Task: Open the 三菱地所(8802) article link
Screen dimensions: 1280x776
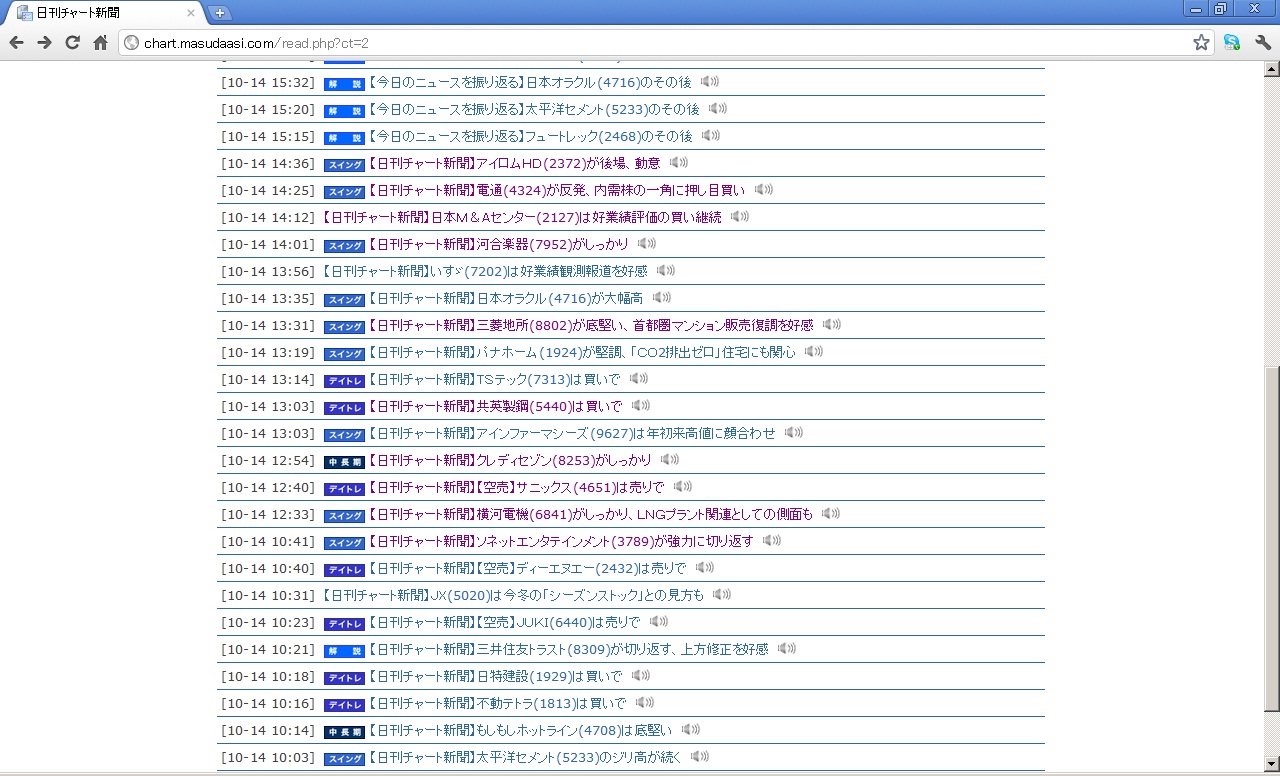Action: [x=590, y=325]
